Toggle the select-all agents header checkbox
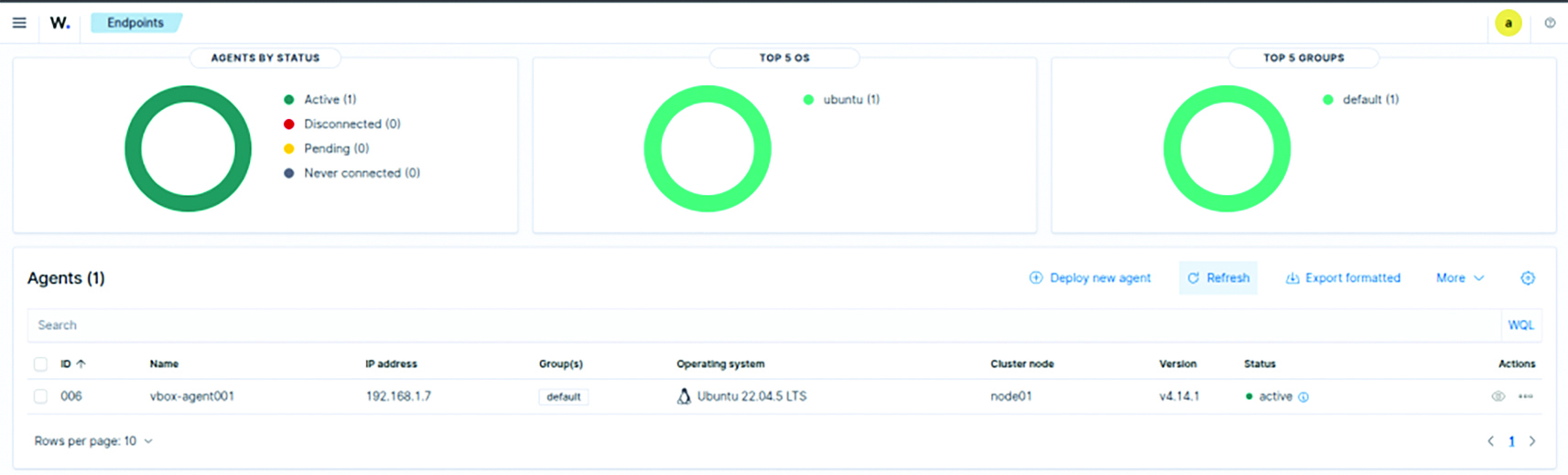 [x=40, y=364]
